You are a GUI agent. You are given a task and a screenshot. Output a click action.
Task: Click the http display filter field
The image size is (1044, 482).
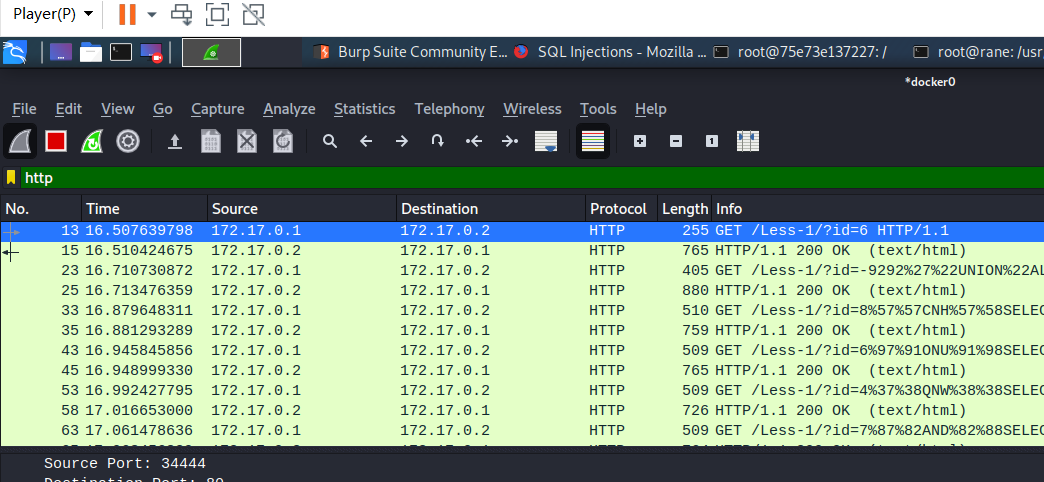(533, 178)
